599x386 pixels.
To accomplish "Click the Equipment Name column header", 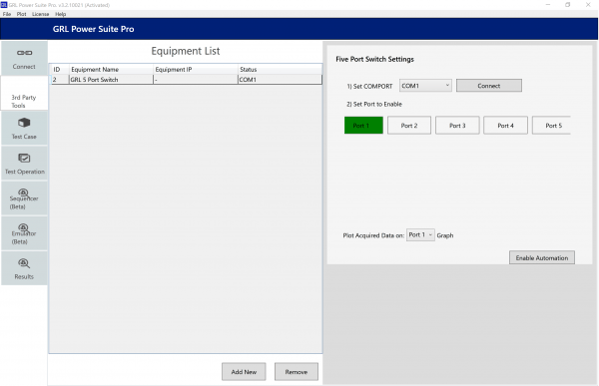I will point(111,69).
